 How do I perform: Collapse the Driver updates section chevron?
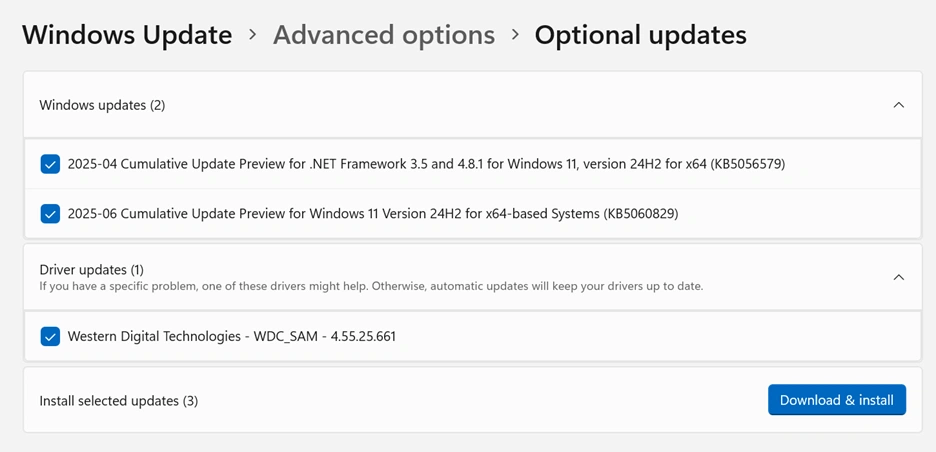pos(898,277)
